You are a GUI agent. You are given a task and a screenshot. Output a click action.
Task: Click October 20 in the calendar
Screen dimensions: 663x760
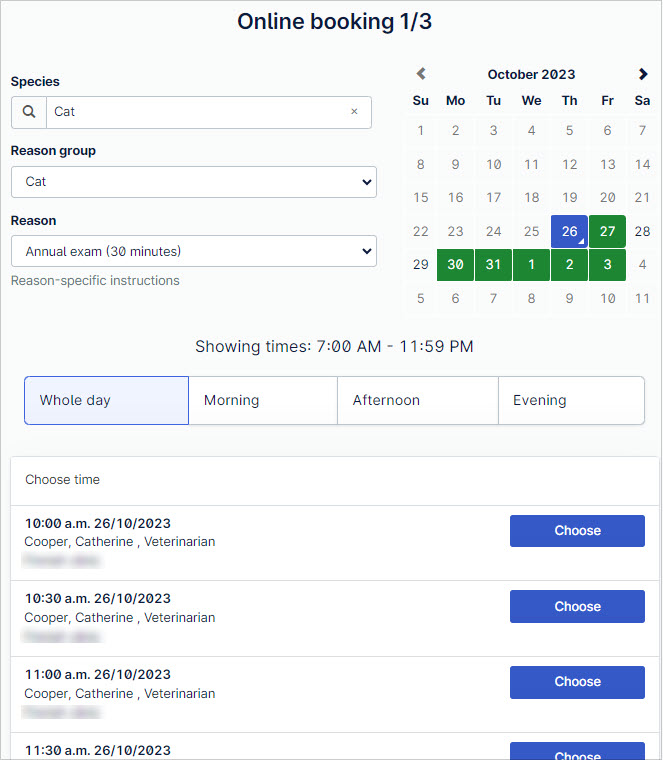point(607,198)
